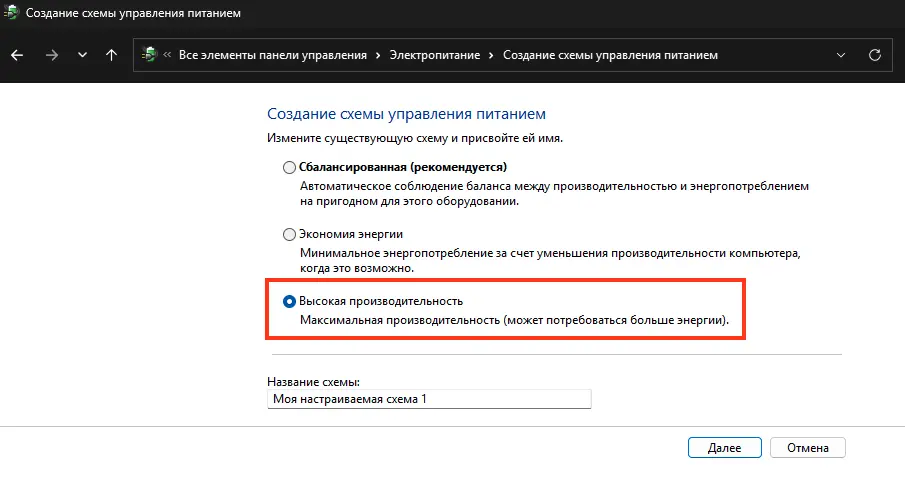The image size is (905, 483).
Task: Click the "Название схемы" text field
Action: [430, 399]
